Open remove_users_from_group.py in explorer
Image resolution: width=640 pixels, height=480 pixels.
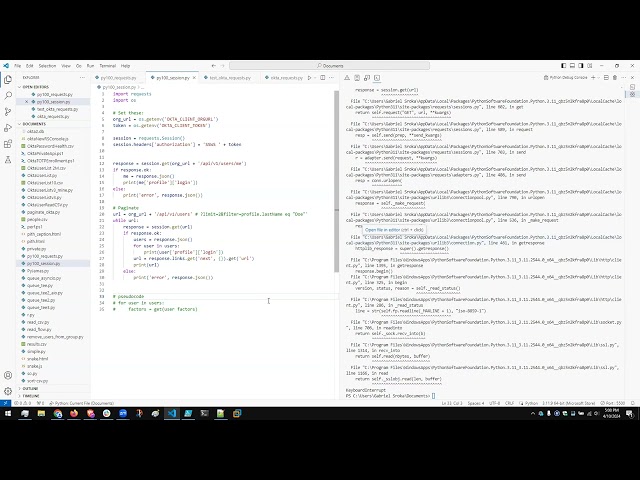55,337
